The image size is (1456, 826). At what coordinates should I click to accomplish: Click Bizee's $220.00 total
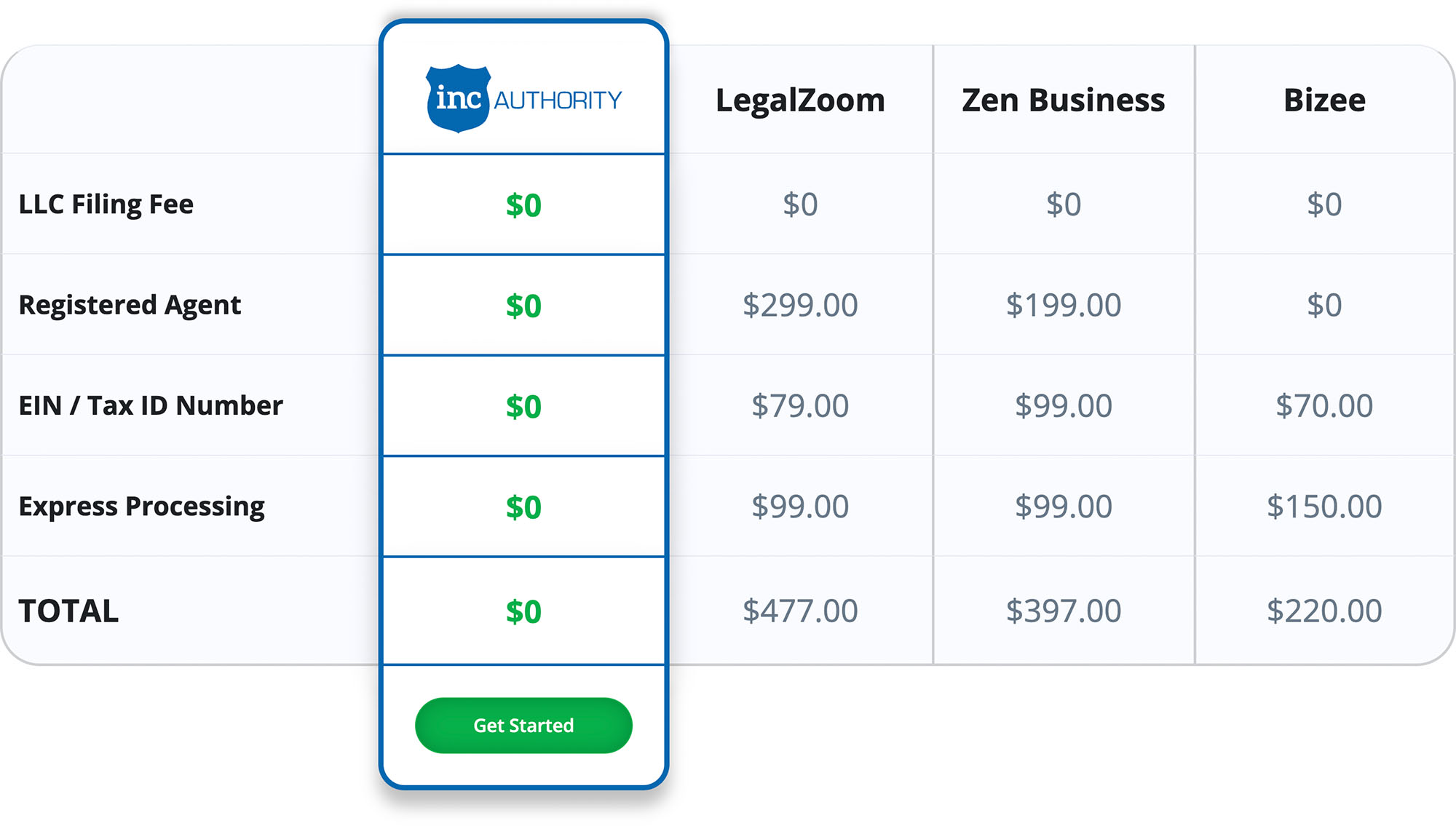[1324, 611]
